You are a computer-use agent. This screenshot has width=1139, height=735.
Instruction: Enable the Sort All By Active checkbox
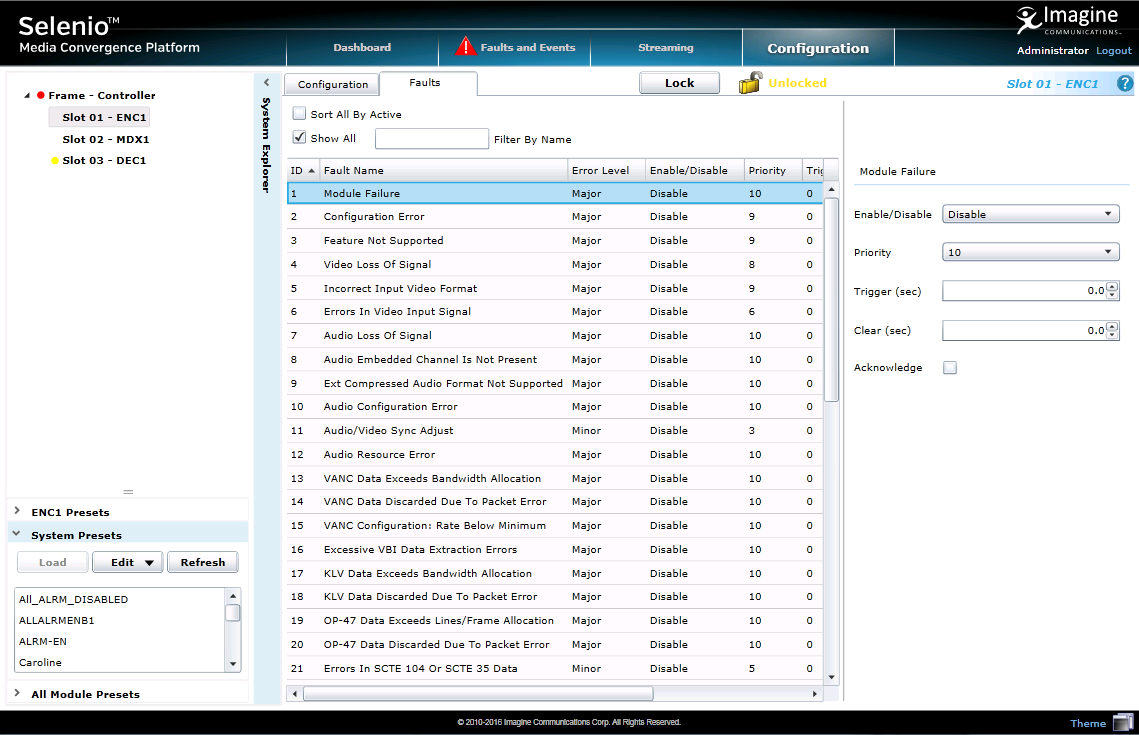(299, 113)
